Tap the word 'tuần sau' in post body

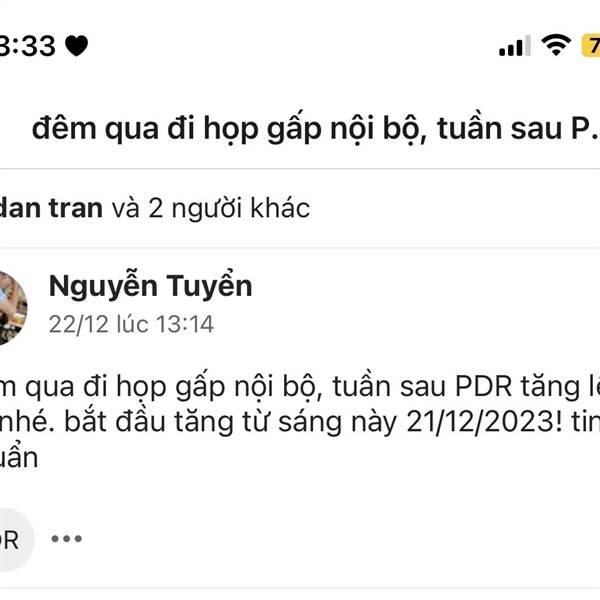tap(389, 386)
